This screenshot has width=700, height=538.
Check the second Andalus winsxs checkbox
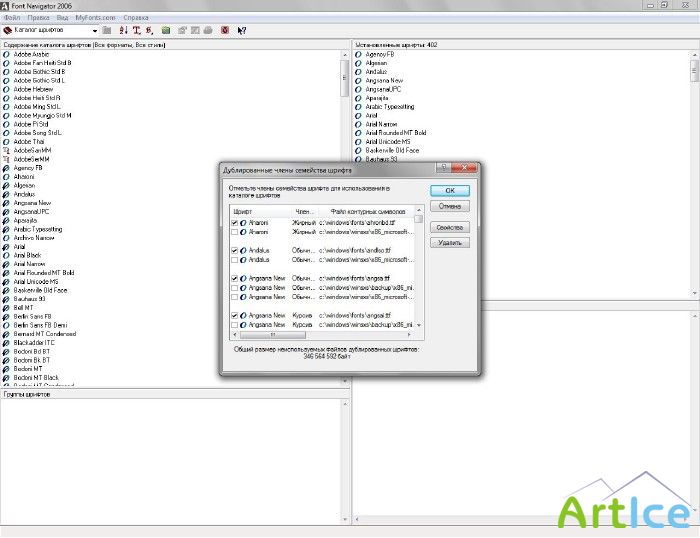(x=235, y=259)
